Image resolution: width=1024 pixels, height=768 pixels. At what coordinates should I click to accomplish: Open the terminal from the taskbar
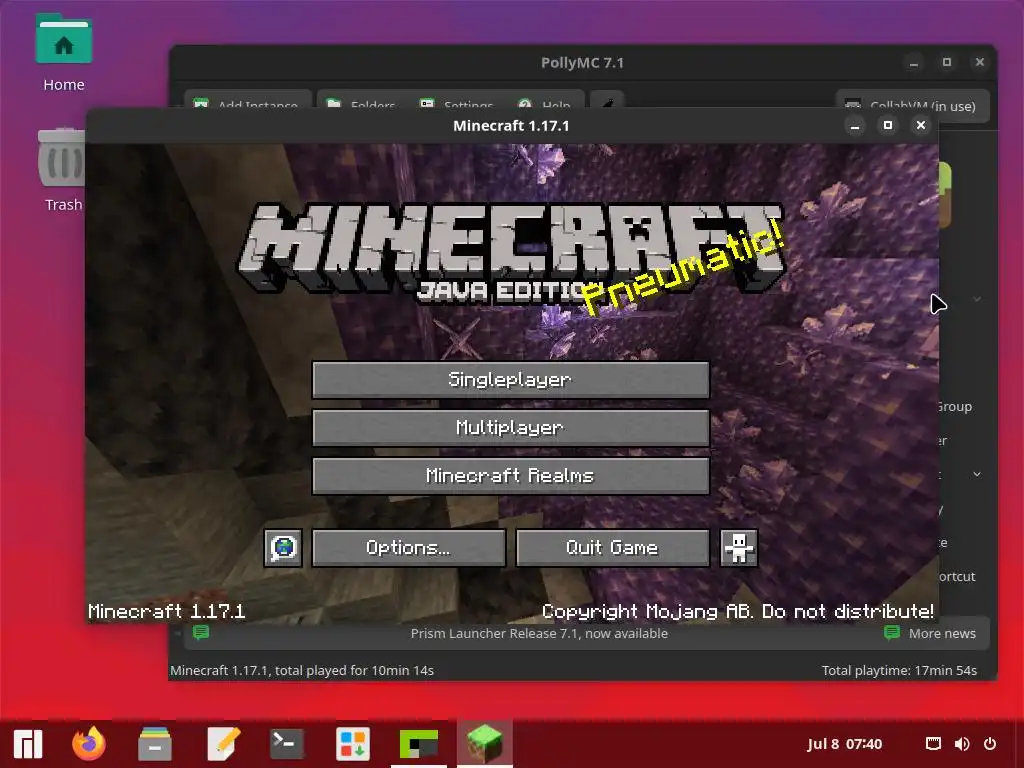[x=287, y=744]
